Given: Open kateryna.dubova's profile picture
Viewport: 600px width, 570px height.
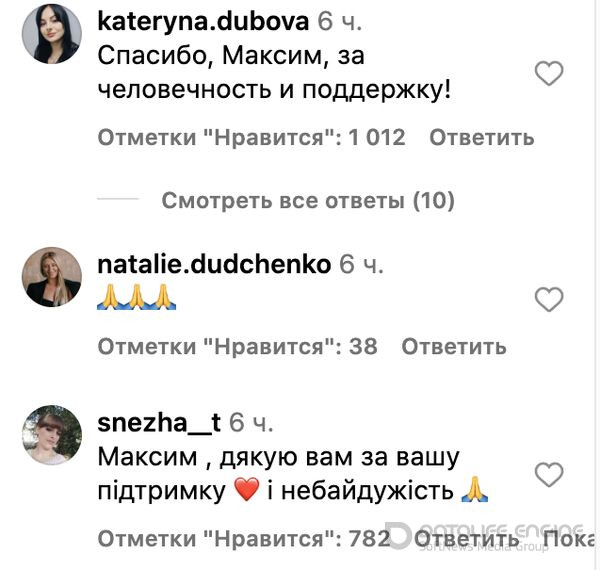Looking at the screenshot, I should (x=52, y=34).
